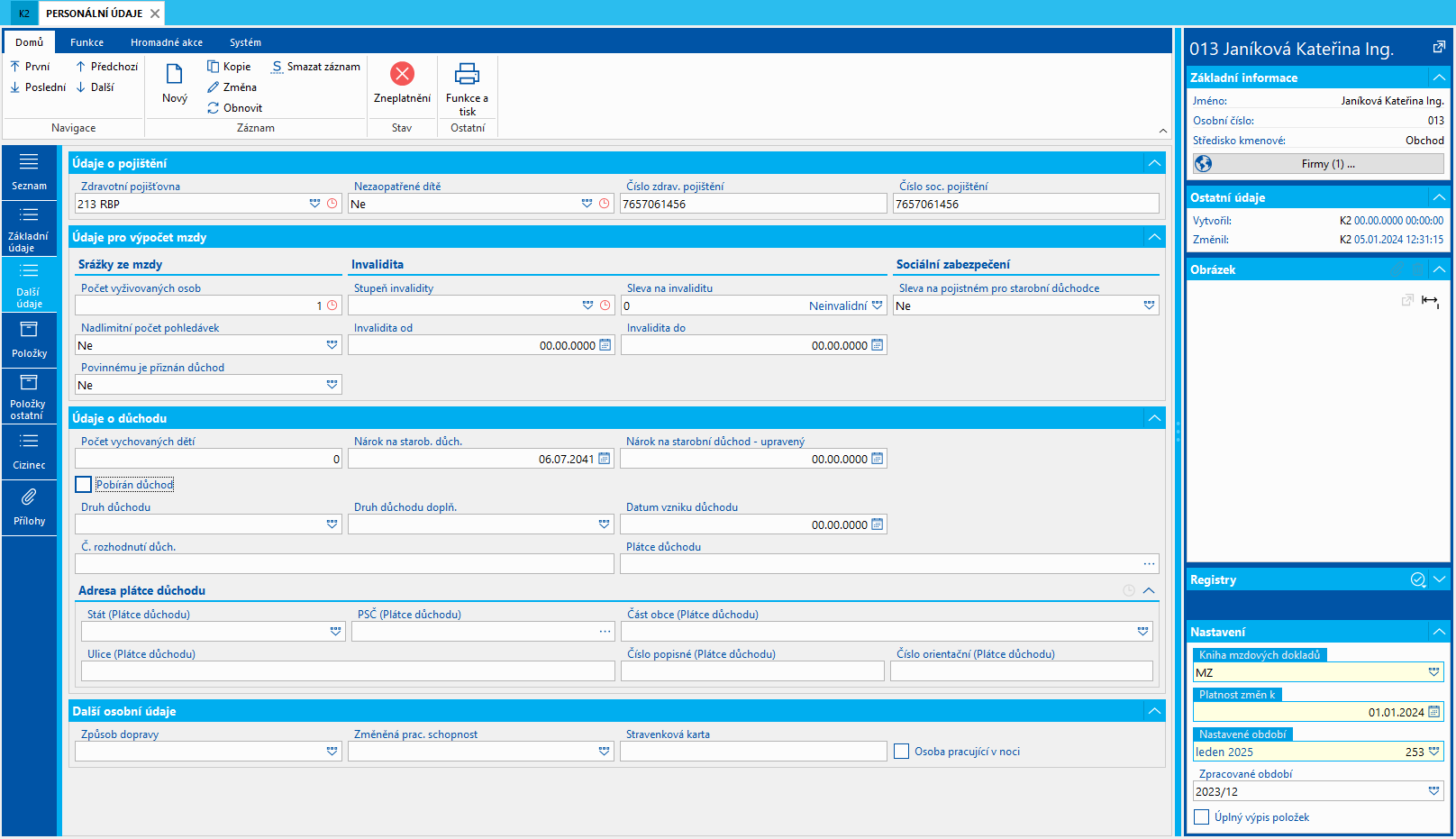Collapse the Údaje o pojištění section
Screen dimensions: 1456x839
[x=1154, y=163]
